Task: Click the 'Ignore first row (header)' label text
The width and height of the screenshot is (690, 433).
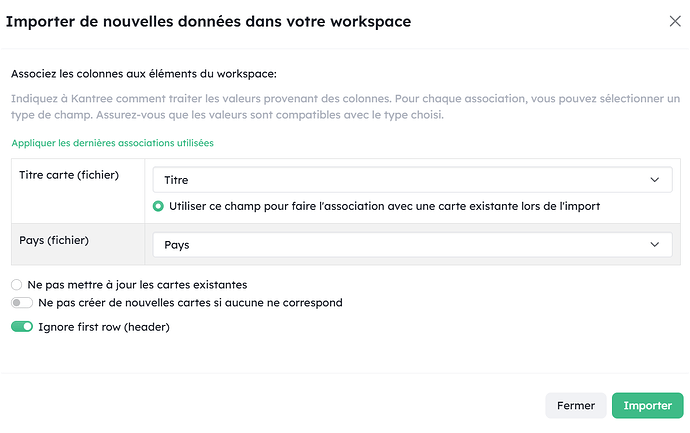Action: click(x=103, y=327)
